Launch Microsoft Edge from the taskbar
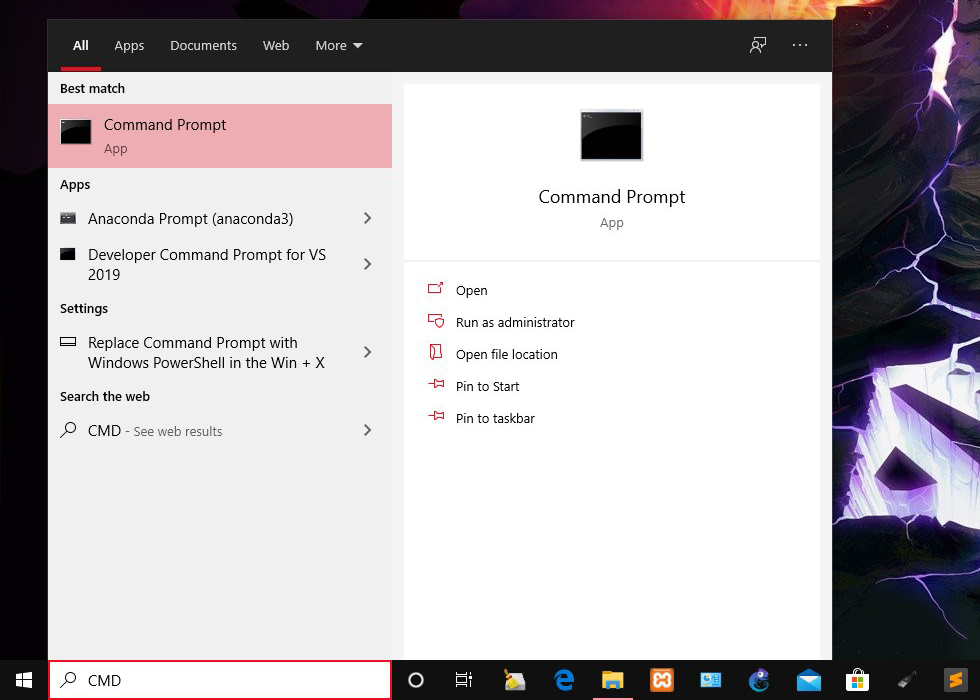Screen dimensions: 980x700 tap(564, 680)
